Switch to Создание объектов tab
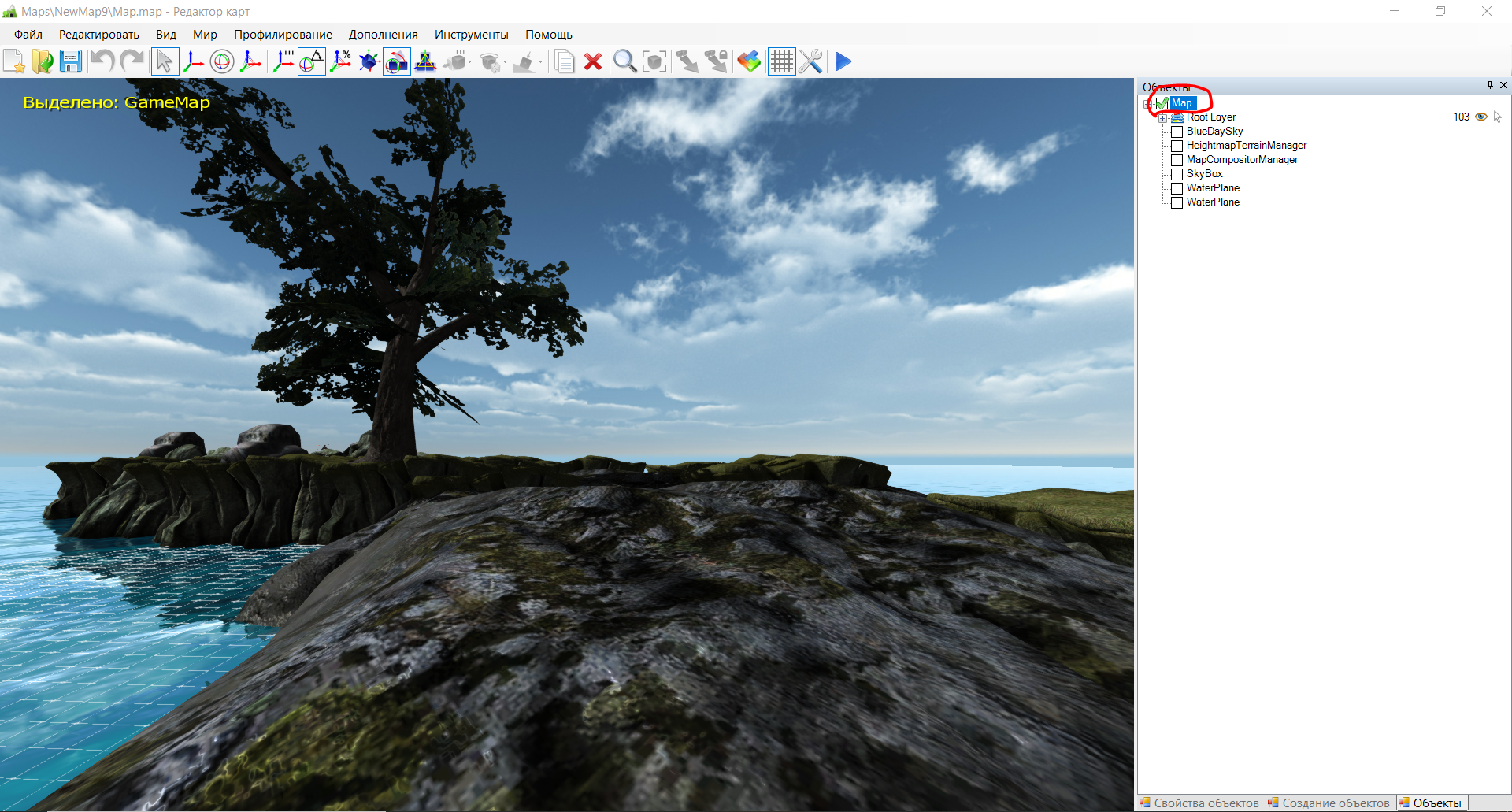The image size is (1512, 812). point(1329,803)
